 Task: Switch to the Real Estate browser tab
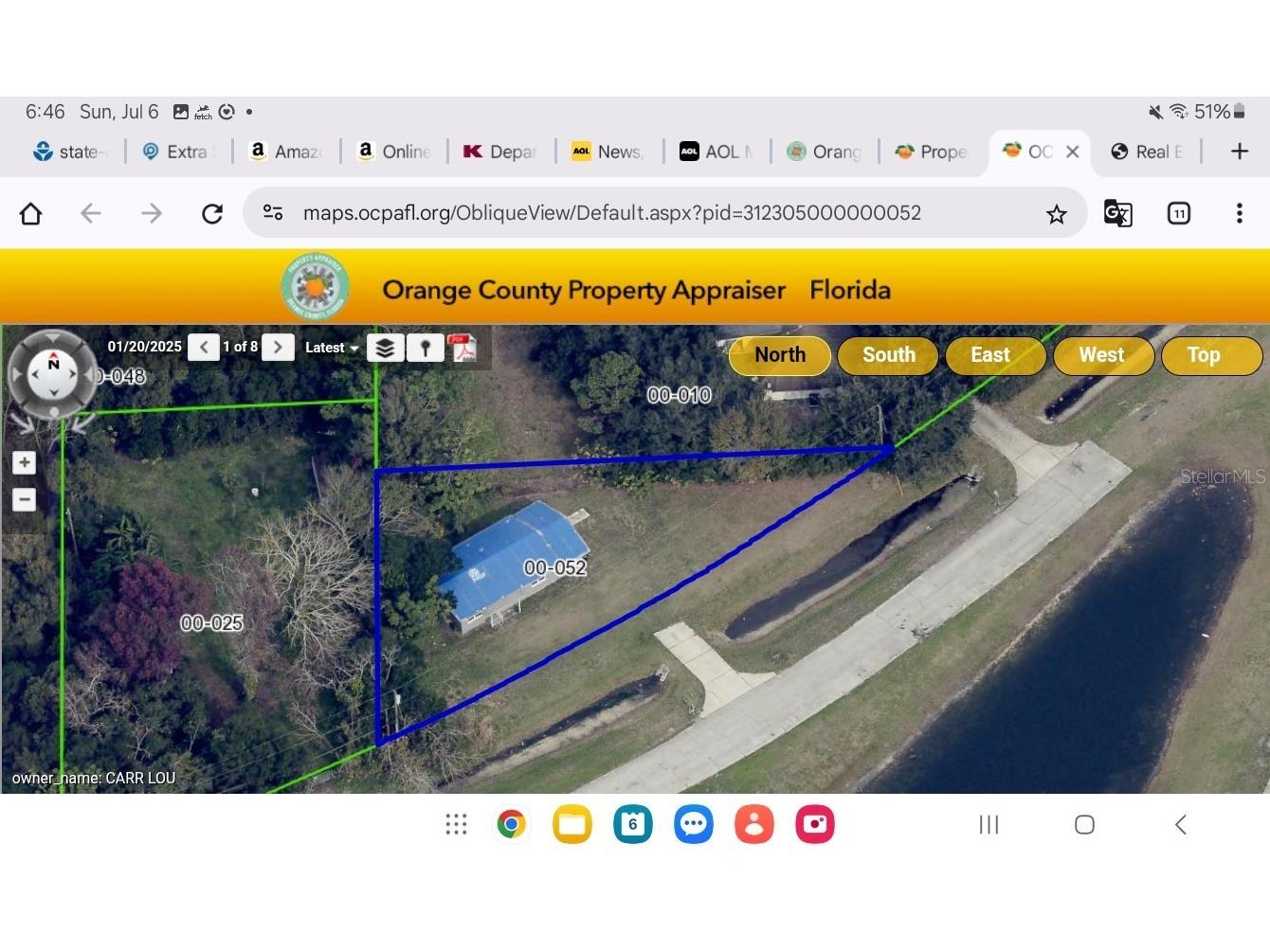click(x=1147, y=151)
